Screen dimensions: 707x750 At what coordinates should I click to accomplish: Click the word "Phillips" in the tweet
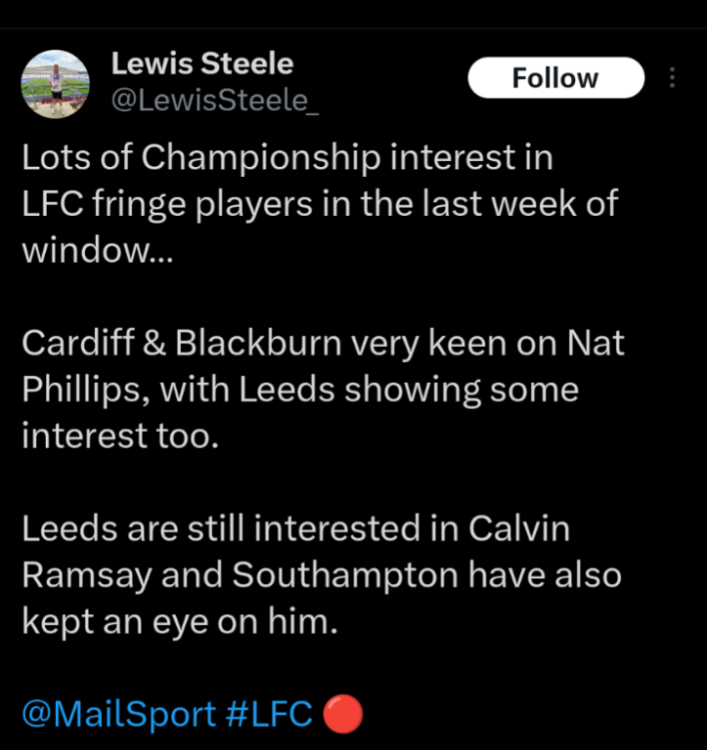click(78, 391)
